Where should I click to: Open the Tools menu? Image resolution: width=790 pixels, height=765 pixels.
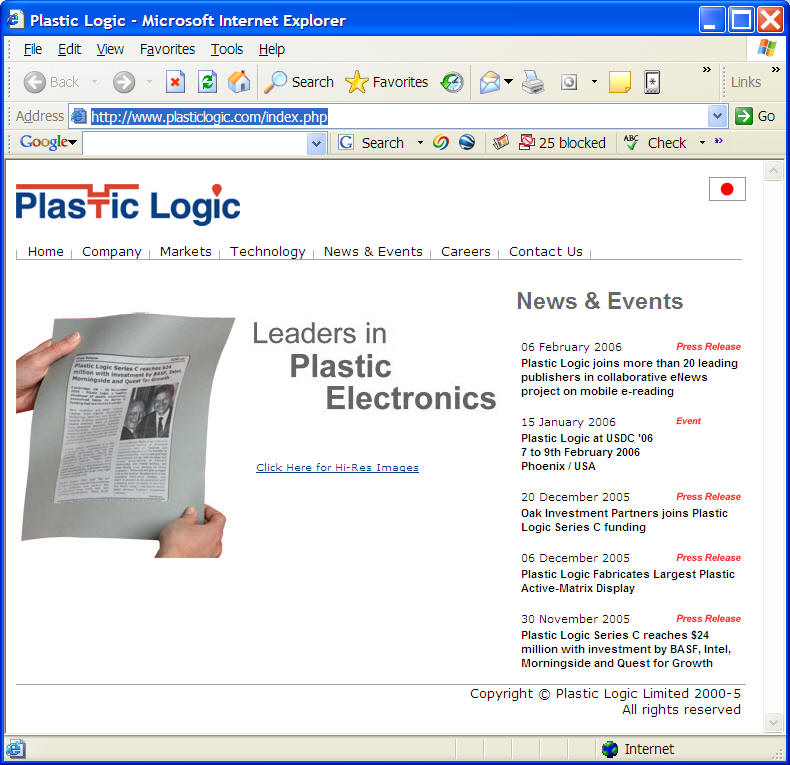coord(227,49)
